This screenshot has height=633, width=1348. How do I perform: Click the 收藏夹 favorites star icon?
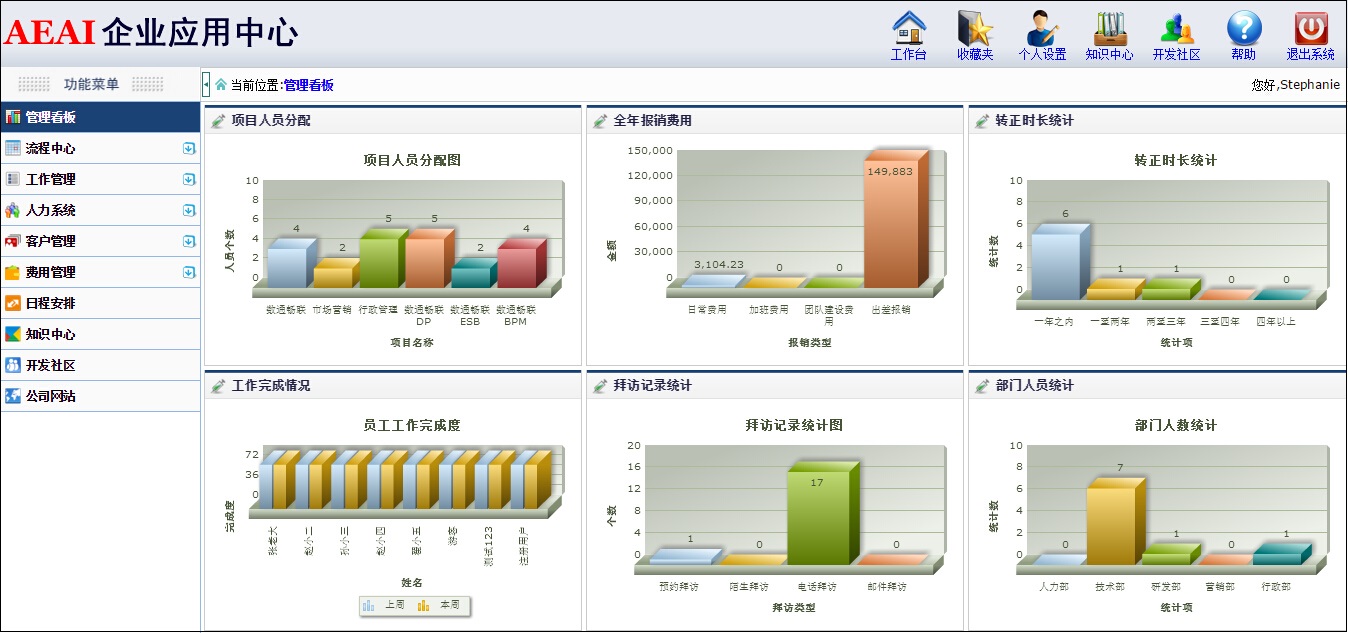tap(975, 28)
